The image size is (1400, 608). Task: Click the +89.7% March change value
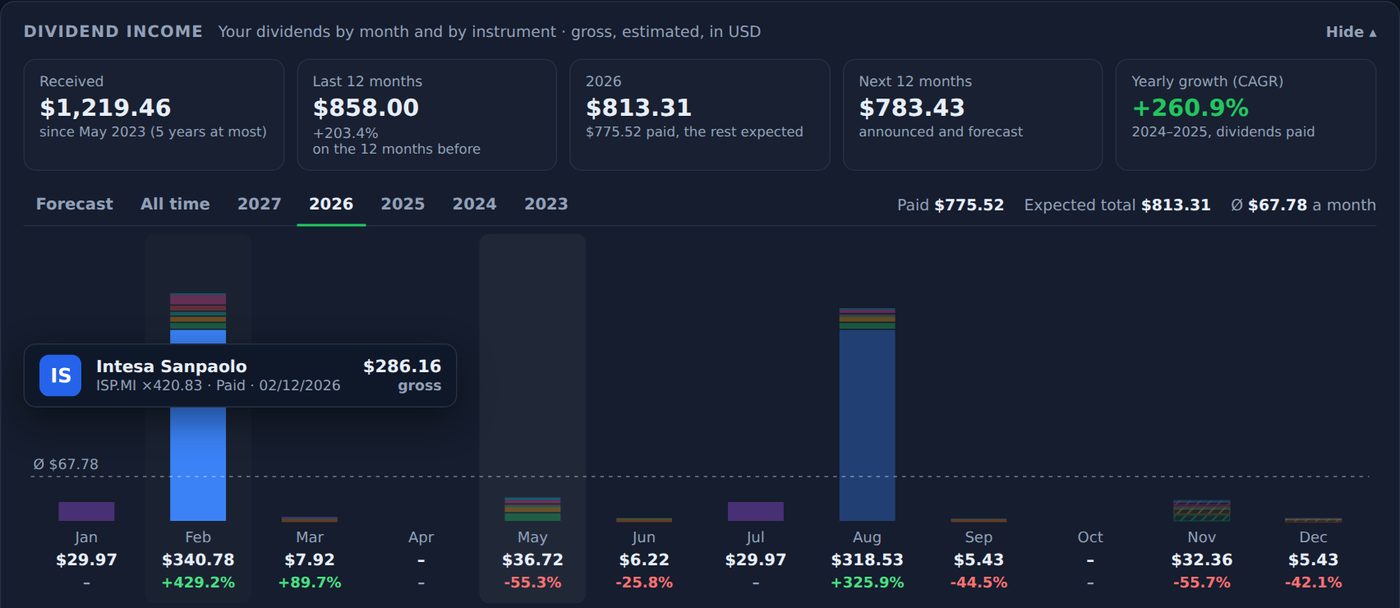309,583
